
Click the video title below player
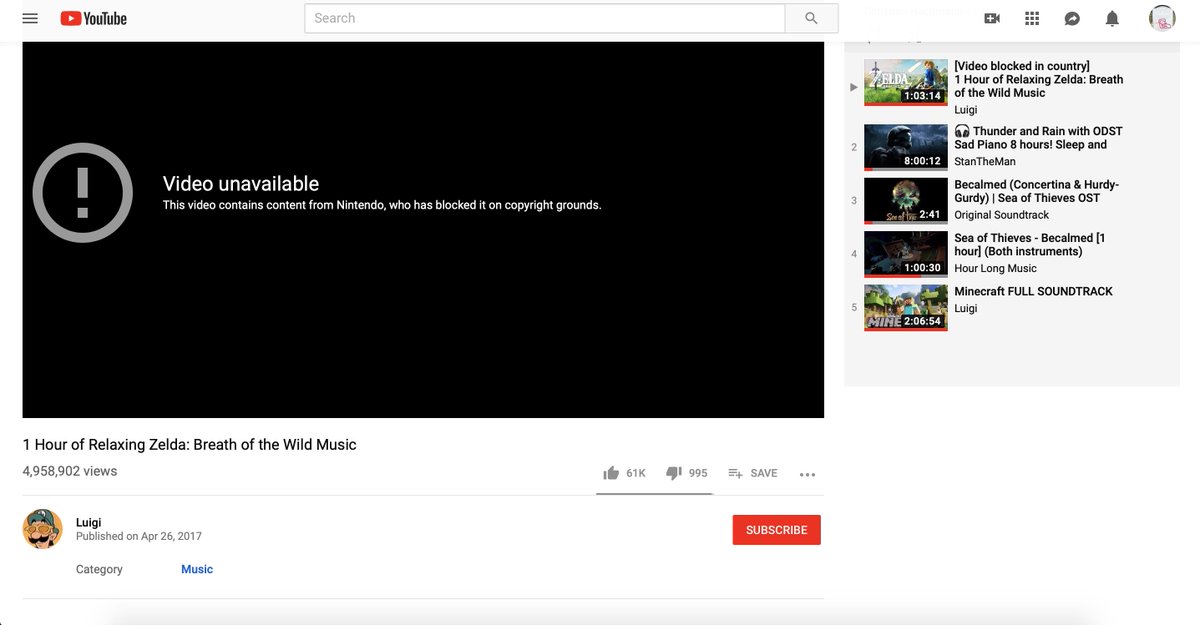point(190,444)
